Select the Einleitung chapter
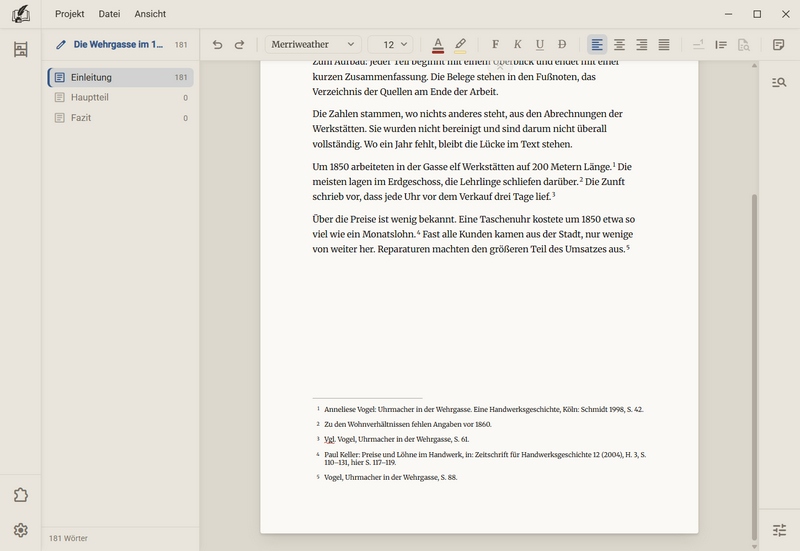Screen dimensions: 800x551 pyautogui.click(x=121, y=77)
